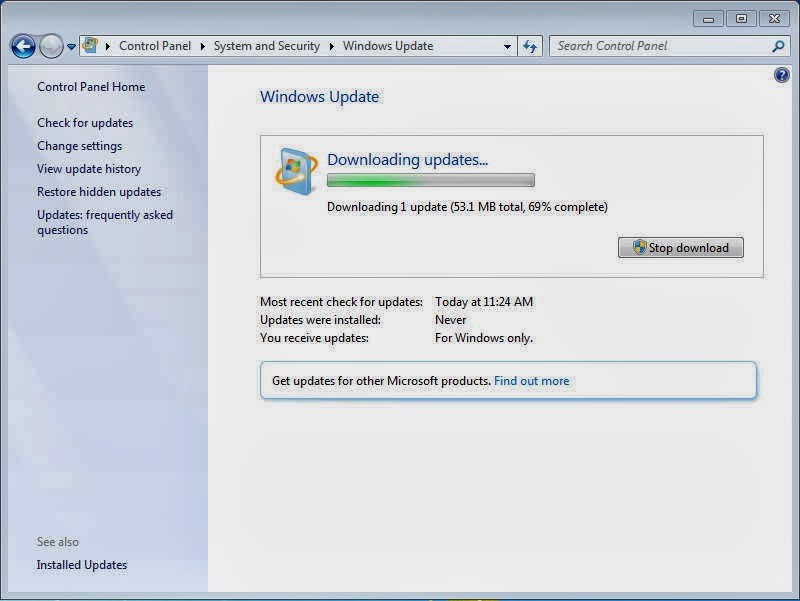Screen dimensions: 800x601
Task: Refresh the page with the refresh icon
Action: tap(530, 46)
